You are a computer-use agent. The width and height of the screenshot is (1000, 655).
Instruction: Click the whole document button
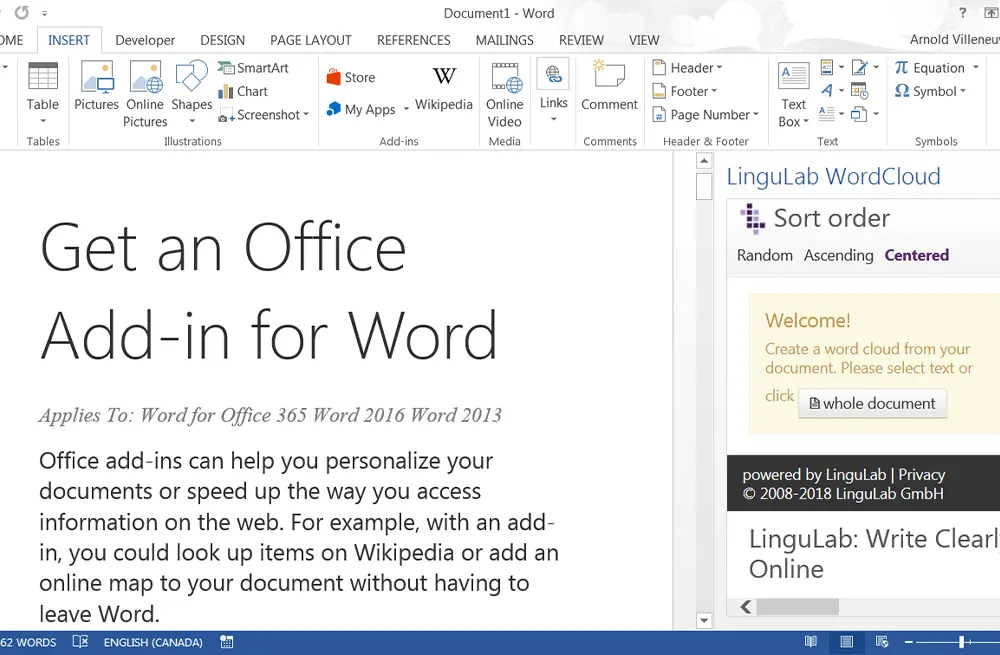[872, 403]
